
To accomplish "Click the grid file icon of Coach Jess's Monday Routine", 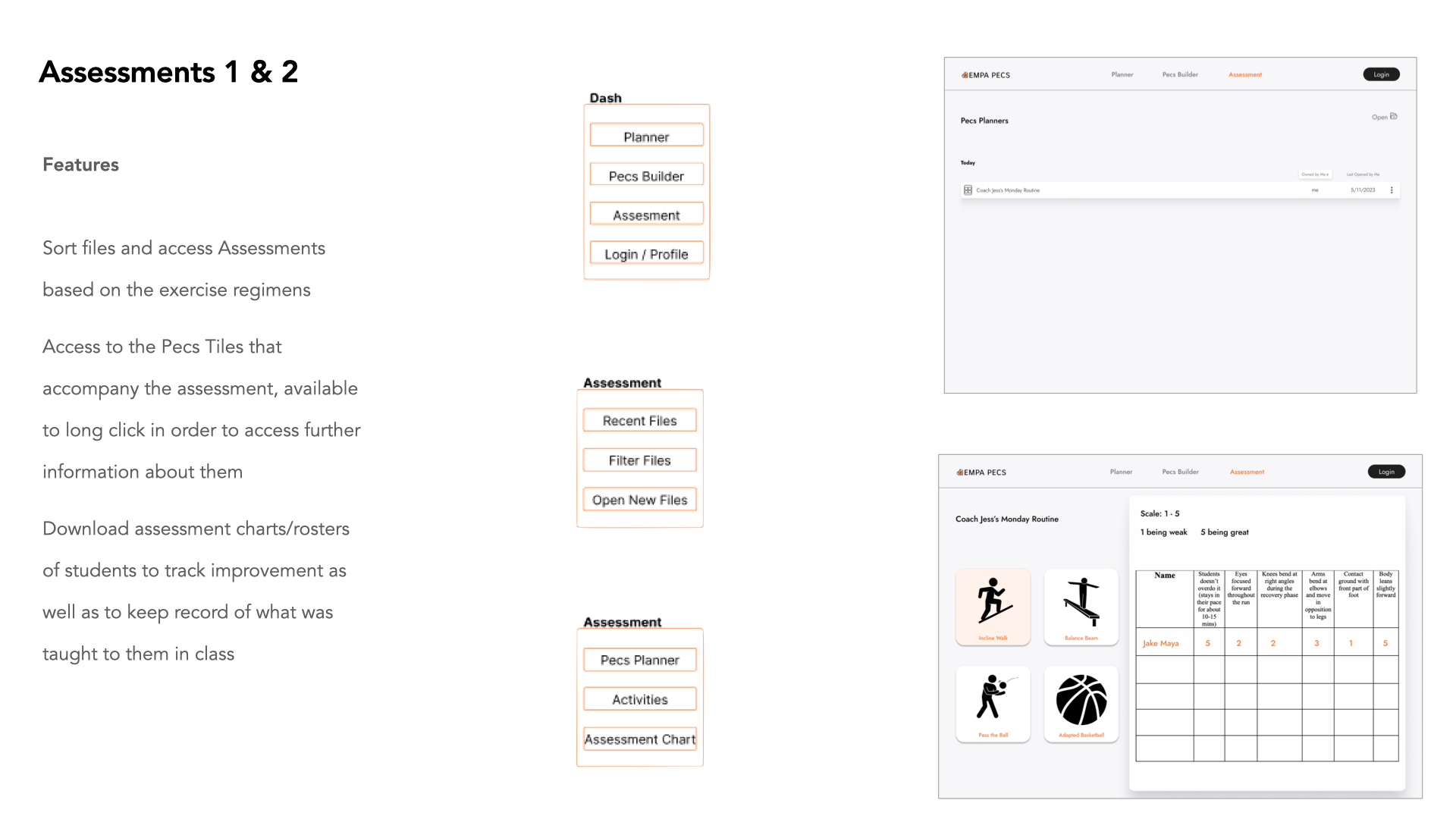I will [968, 190].
